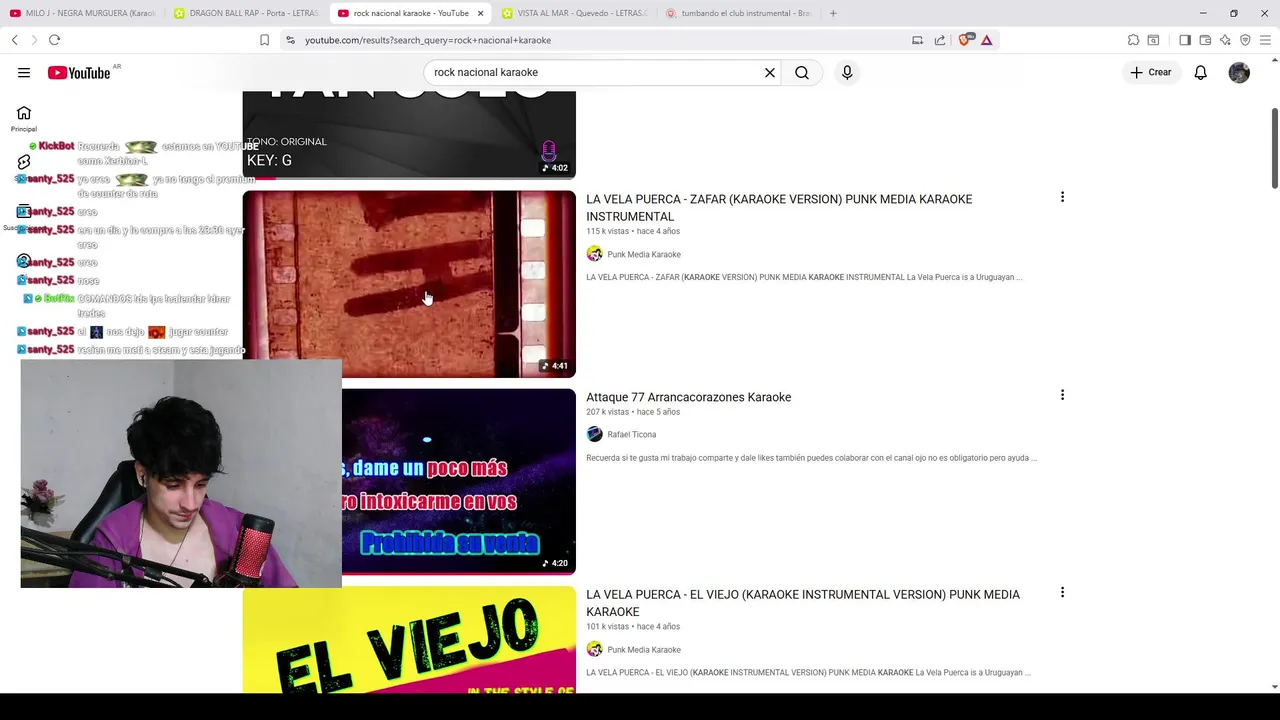Click the '115 k vistas • hace 4 años' text
The height and width of the screenshot is (720, 1280).
pyautogui.click(x=633, y=231)
